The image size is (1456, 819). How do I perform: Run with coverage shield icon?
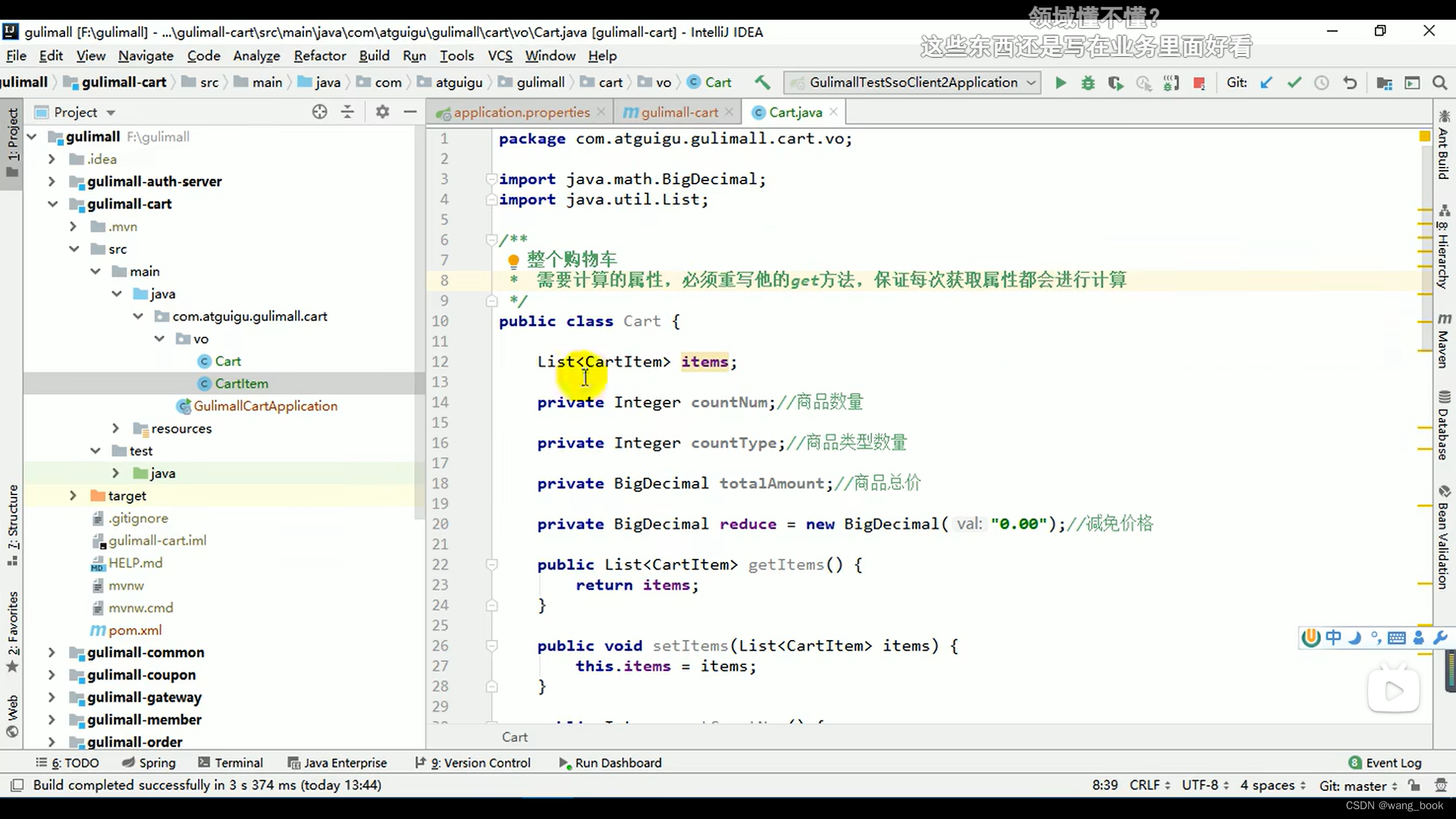[1116, 83]
